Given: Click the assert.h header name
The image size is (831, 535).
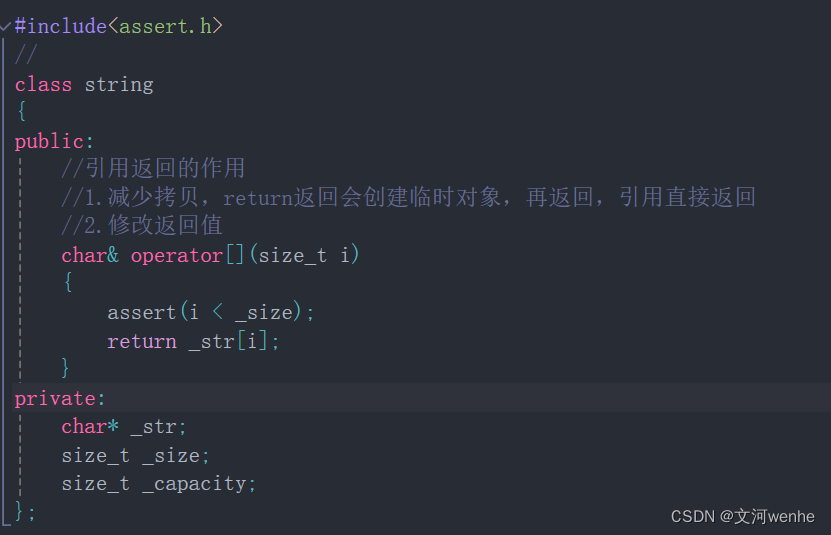Looking at the screenshot, I should (165, 27).
